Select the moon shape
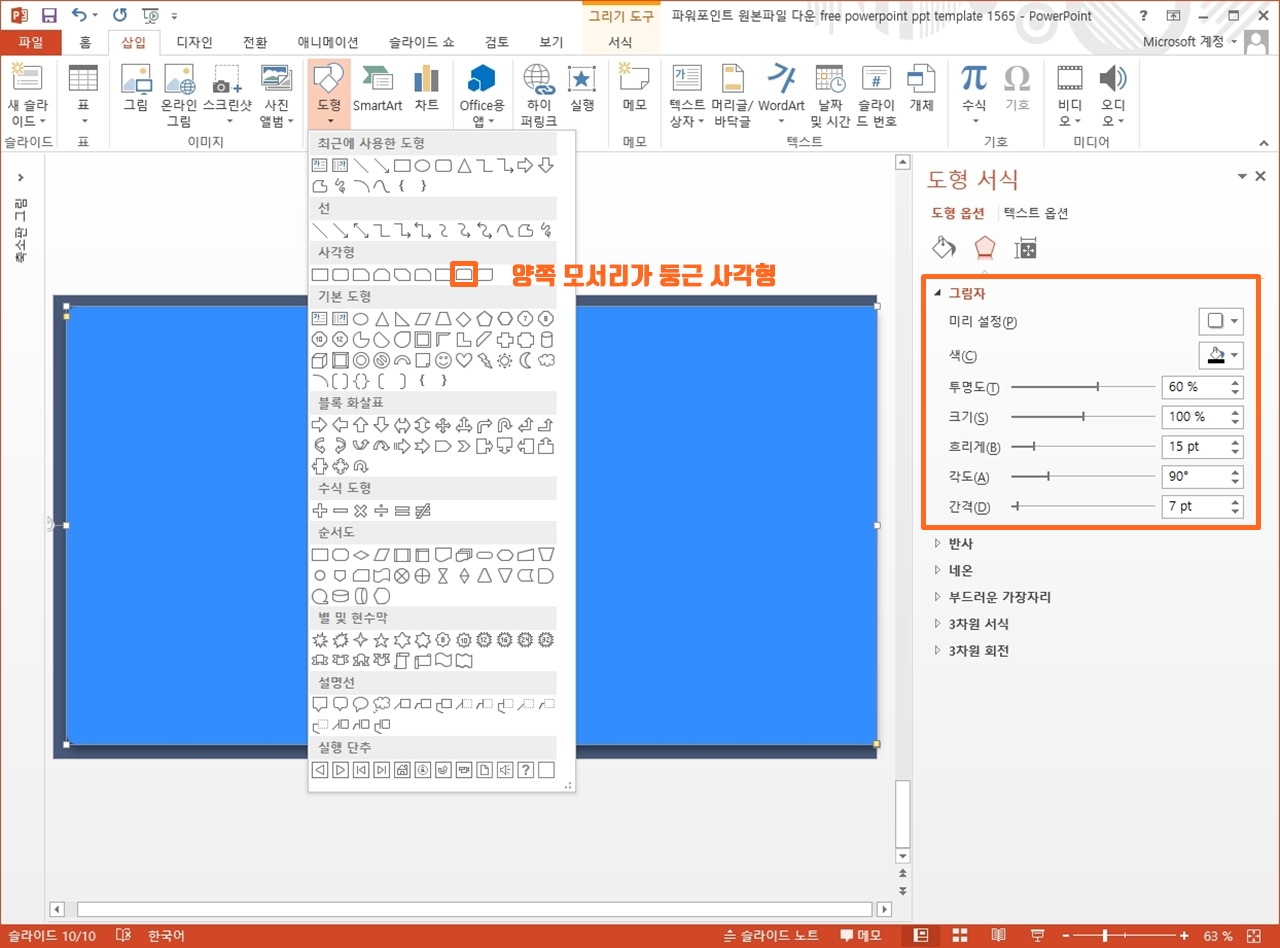This screenshot has height=948, width=1280. pyautogui.click(x=525, y=360)
